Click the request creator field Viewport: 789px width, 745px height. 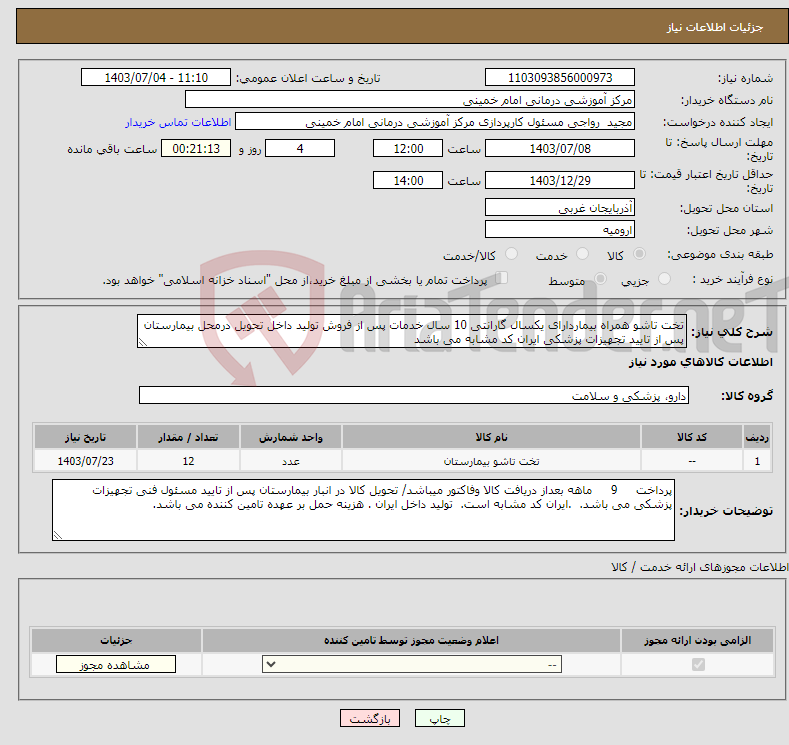(x=435, y=122)
